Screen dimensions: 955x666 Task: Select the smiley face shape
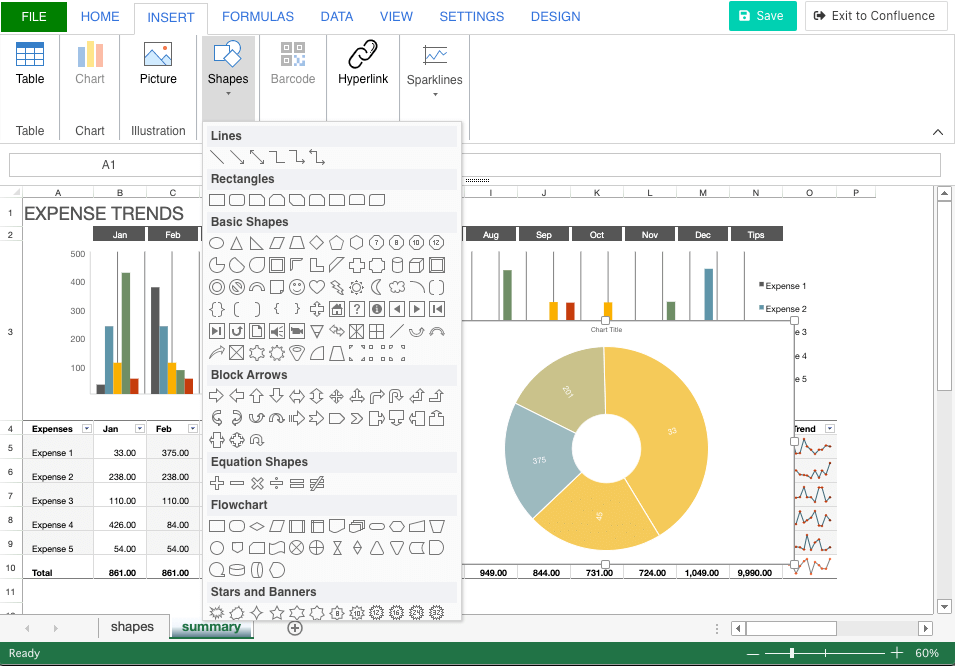point(297,287)
